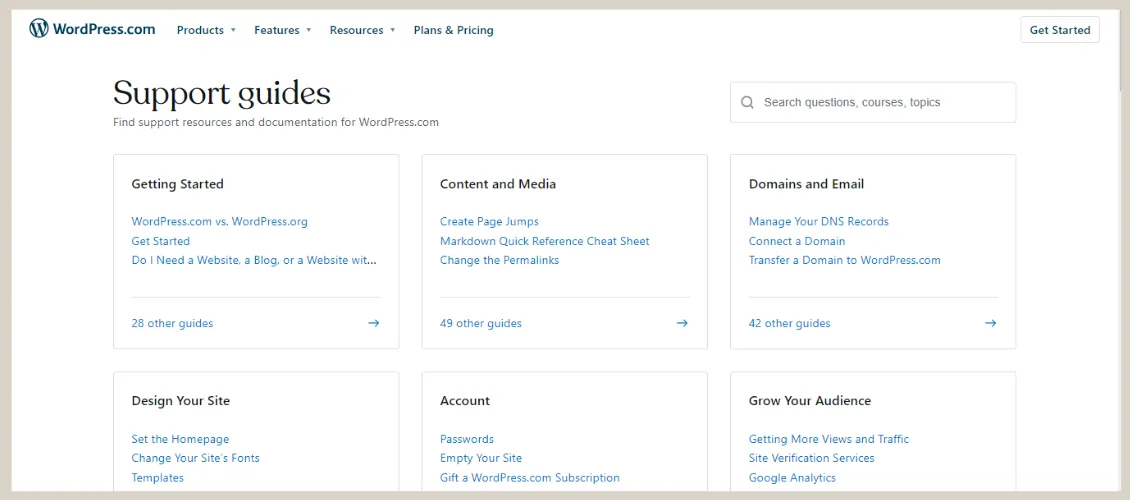Open Change the Permalinks guide
This screenshot has width=1130, height=500.
pyautogui.click(x=499, y=260)
